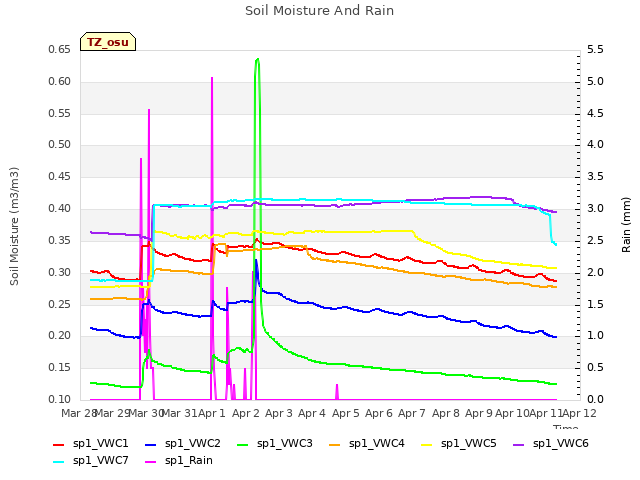This screenshot has width=640, height=480.
Task: Toggle the sp1_VWC6 legend entry
Action: 551,444
